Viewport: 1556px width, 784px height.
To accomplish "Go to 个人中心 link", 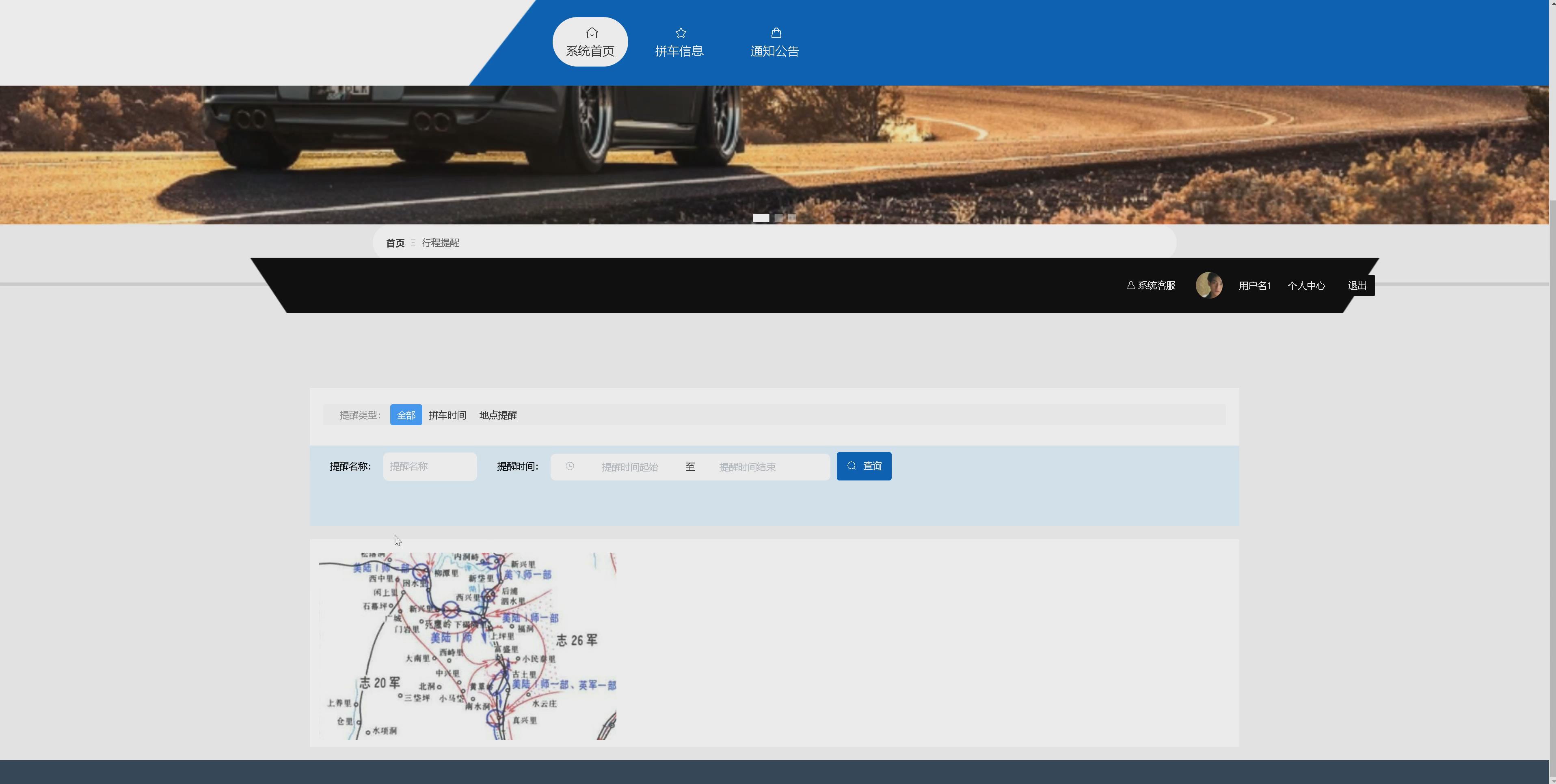I will click(x=1306, y=286).
